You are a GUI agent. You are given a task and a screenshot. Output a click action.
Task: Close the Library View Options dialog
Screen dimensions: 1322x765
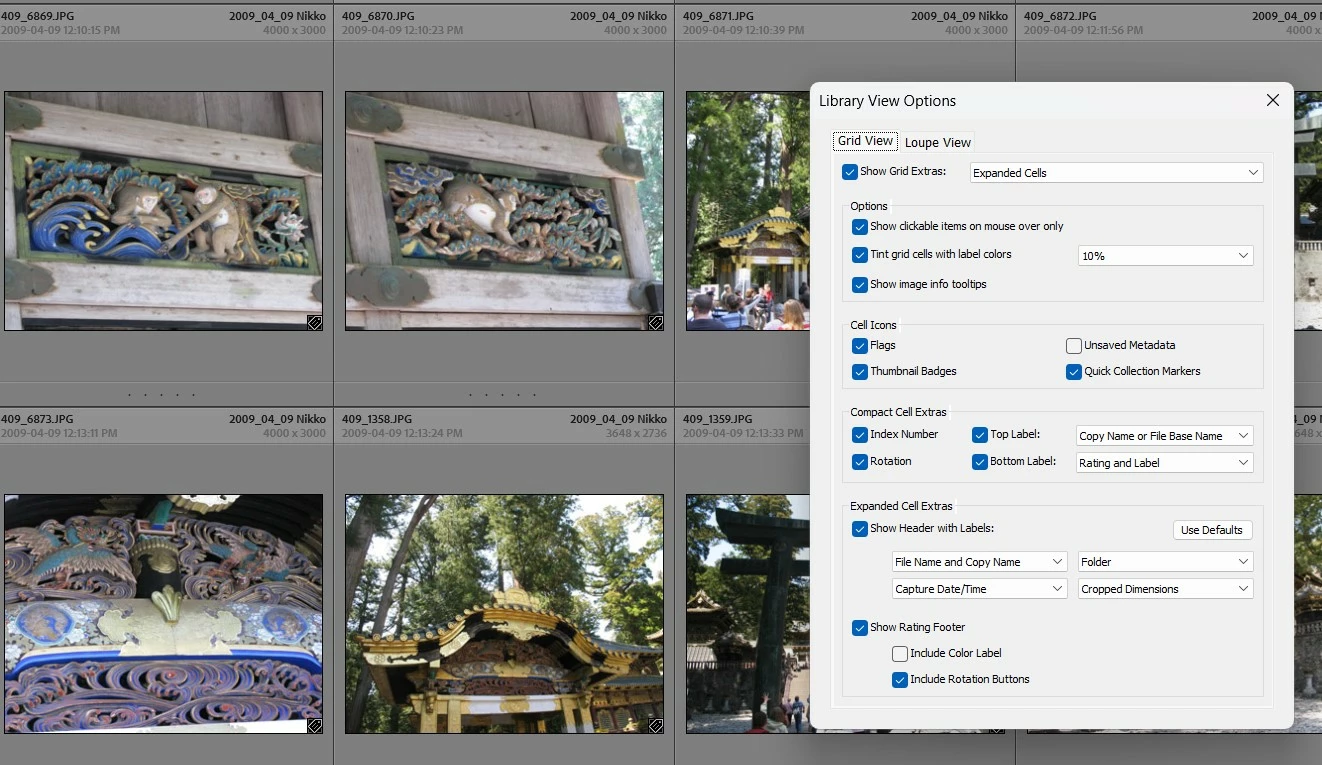pyautogui.click(x=1272, y=100)
